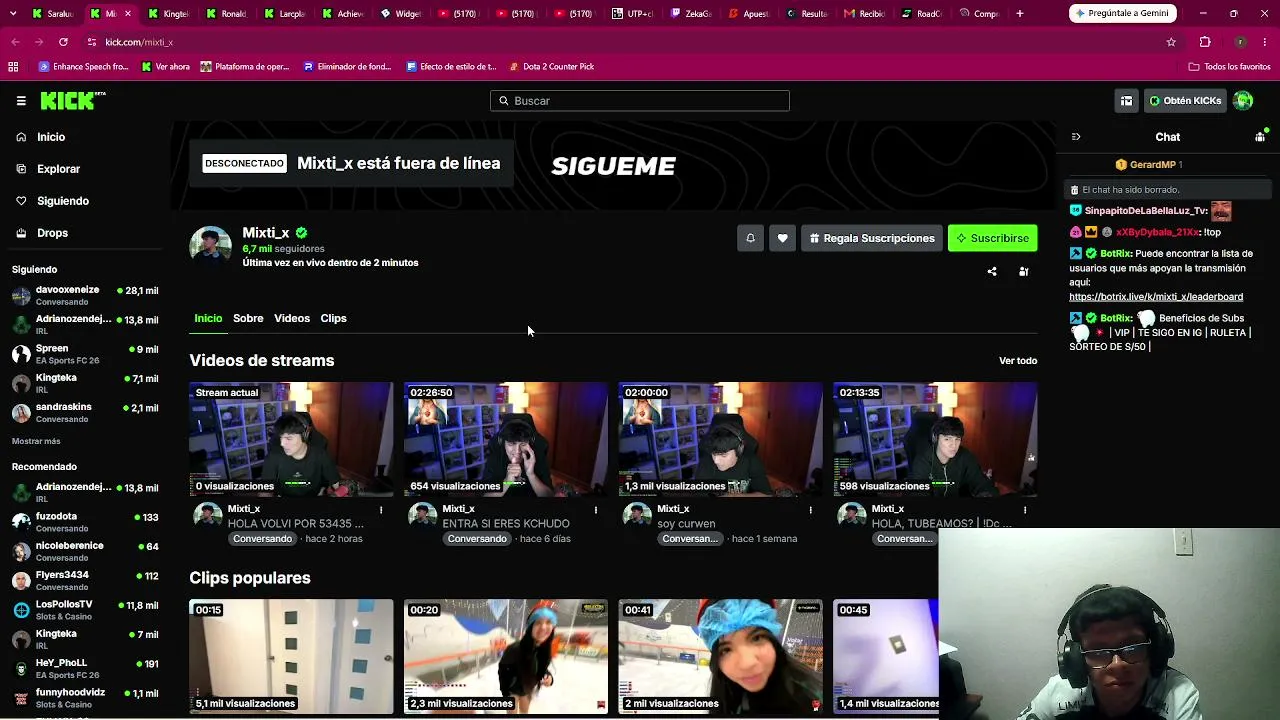The height and width of the screenshot is (720, 1280).
Task: Go back to the previous page
Action: 16,42
